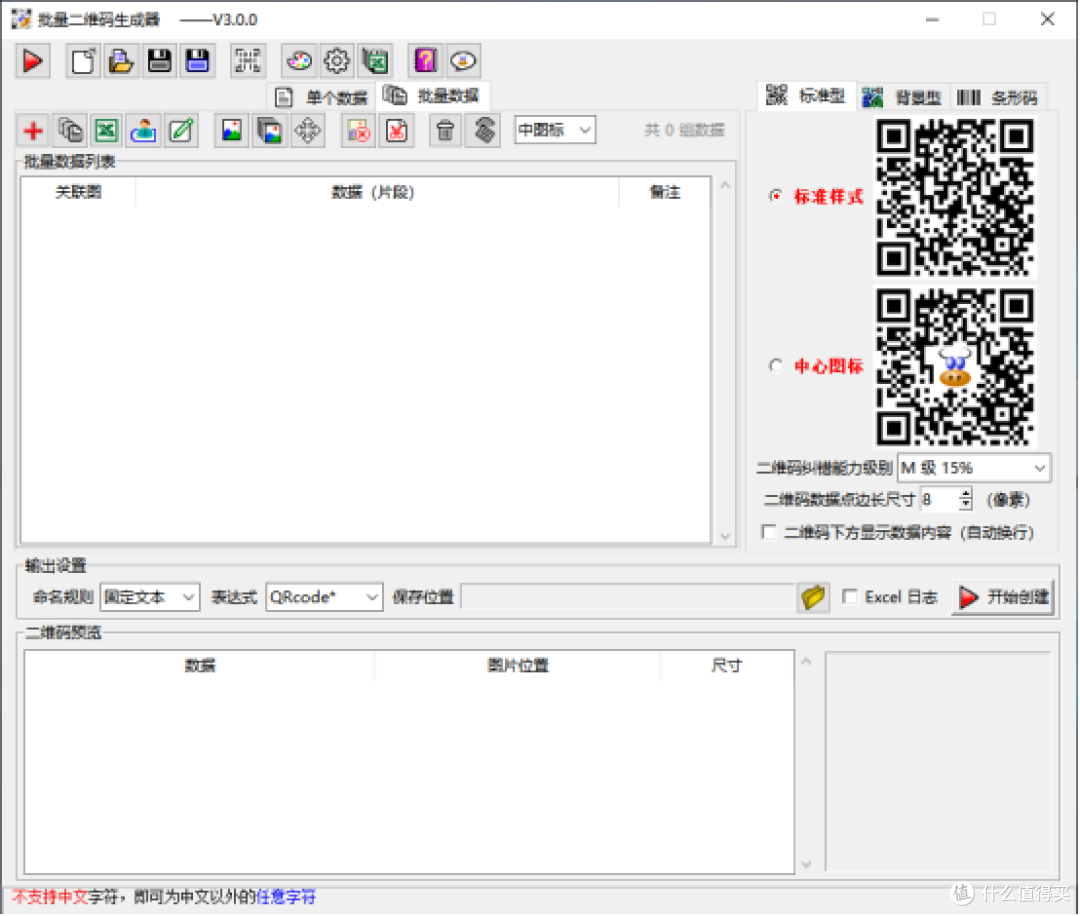1080x916 pixels.
Task: Enable showing data content below QR code
Action: click(769, 532)
